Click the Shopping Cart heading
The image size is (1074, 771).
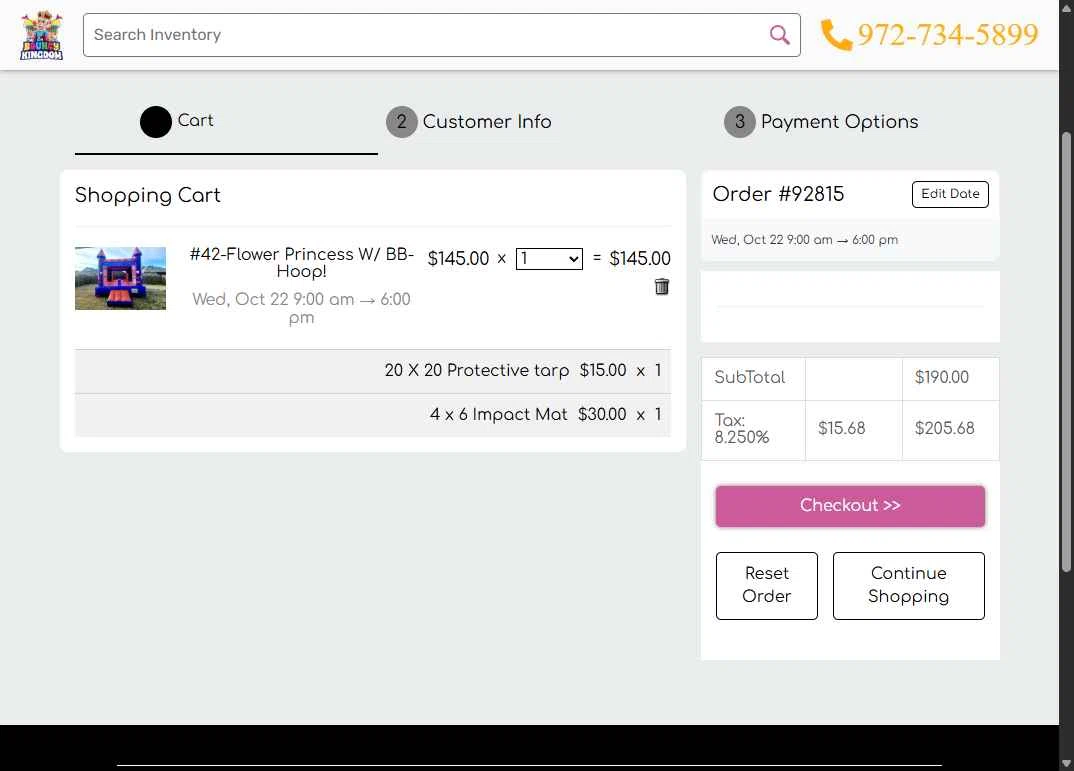(x=147, y=195)
